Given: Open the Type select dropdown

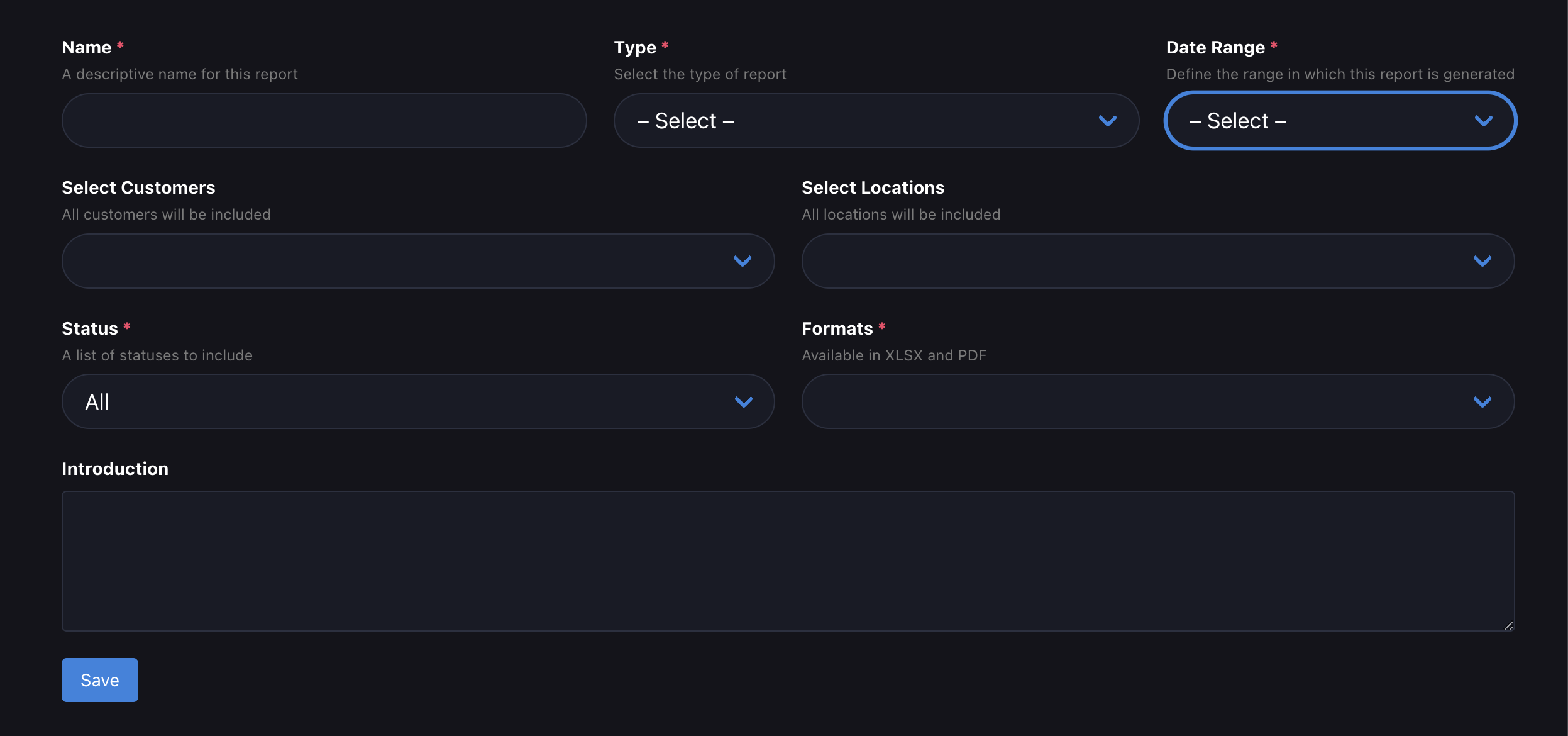Looking at the screenshot, I should pos(876,121).
